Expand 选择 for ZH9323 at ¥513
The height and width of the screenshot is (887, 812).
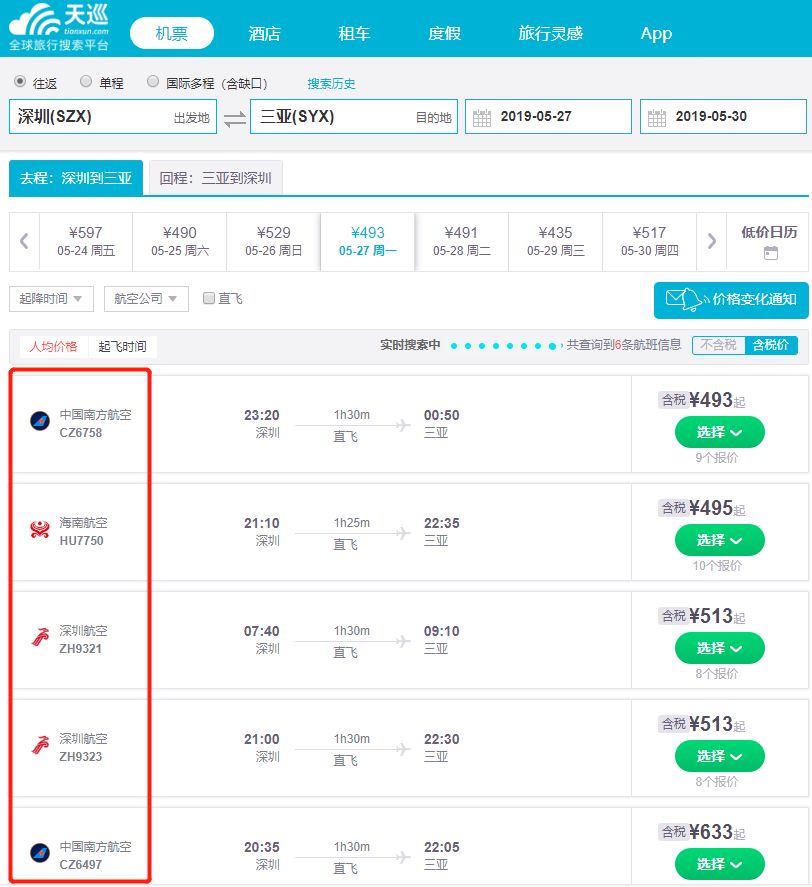pos(719,756)
